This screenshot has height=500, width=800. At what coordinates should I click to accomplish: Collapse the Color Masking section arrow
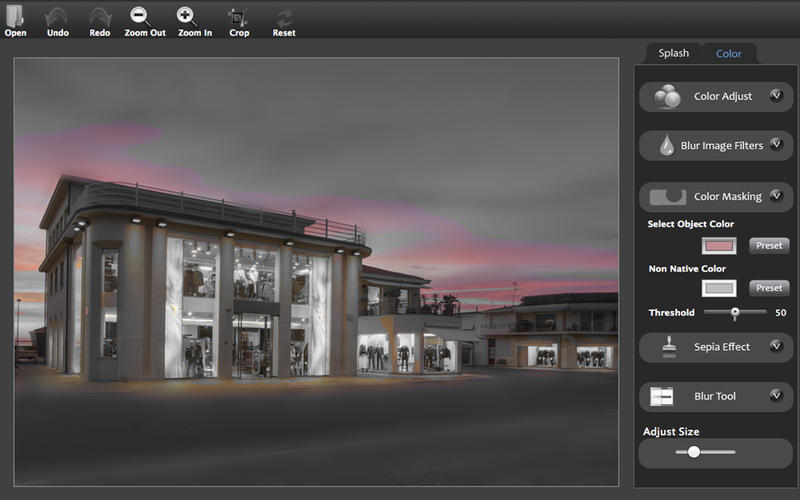pos(776,196)
